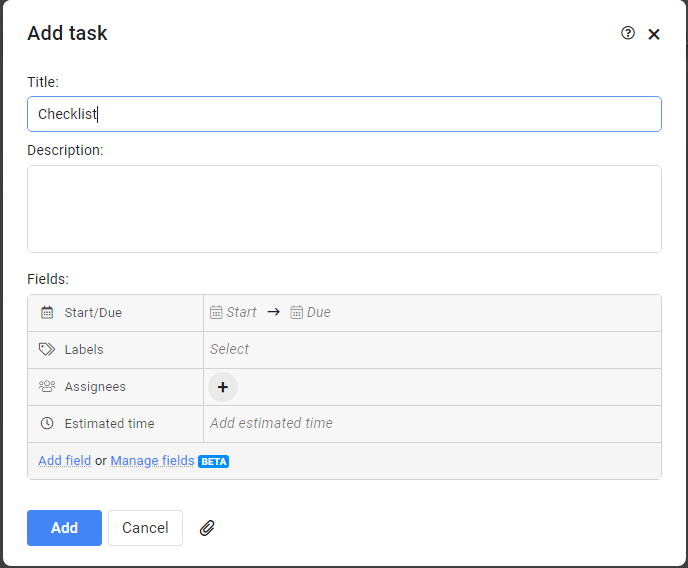Open the Labels Select dropdown

pyautogui.click(x=432, y=350)
